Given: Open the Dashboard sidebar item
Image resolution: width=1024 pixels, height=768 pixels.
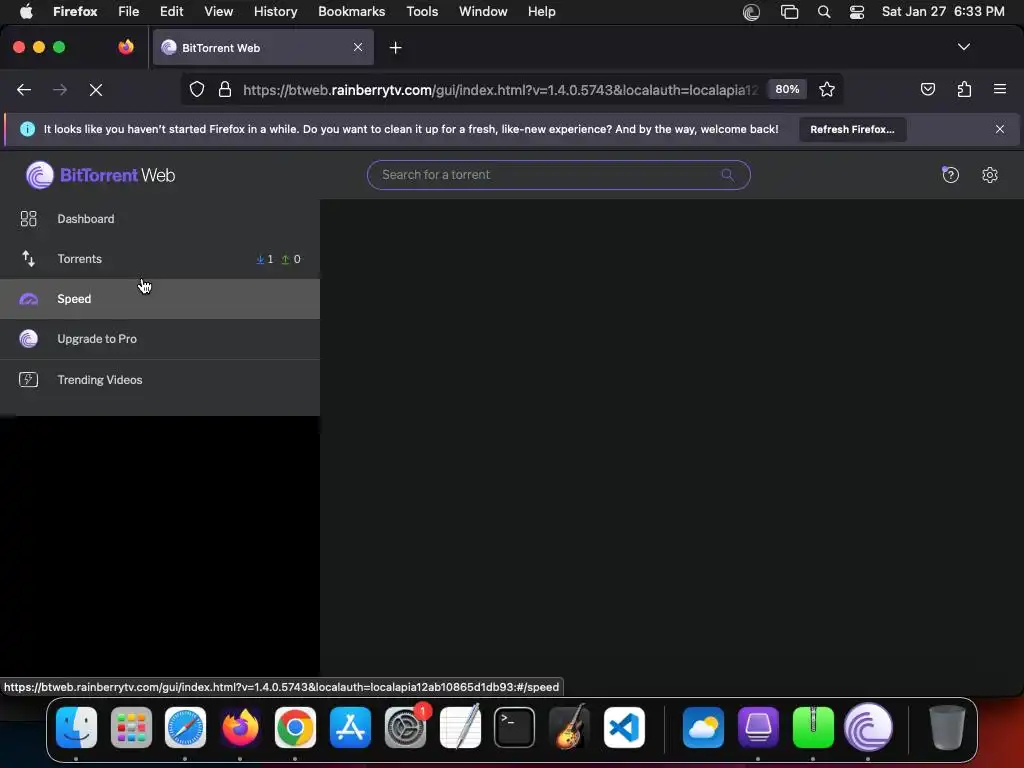Looking at the screenshot, I should (x=160, y=219).
